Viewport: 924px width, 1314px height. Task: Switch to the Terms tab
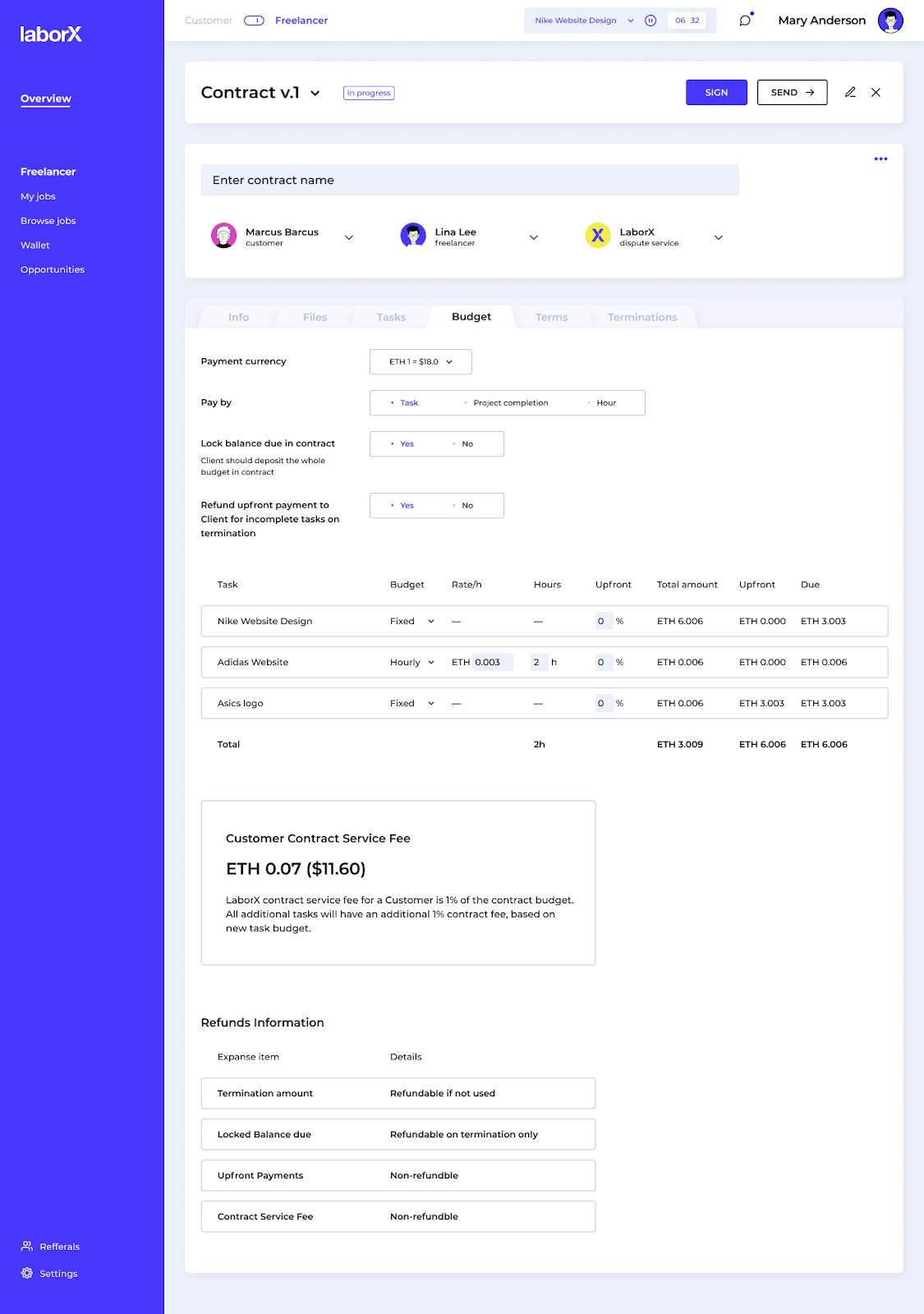click(x=552, y=317)
